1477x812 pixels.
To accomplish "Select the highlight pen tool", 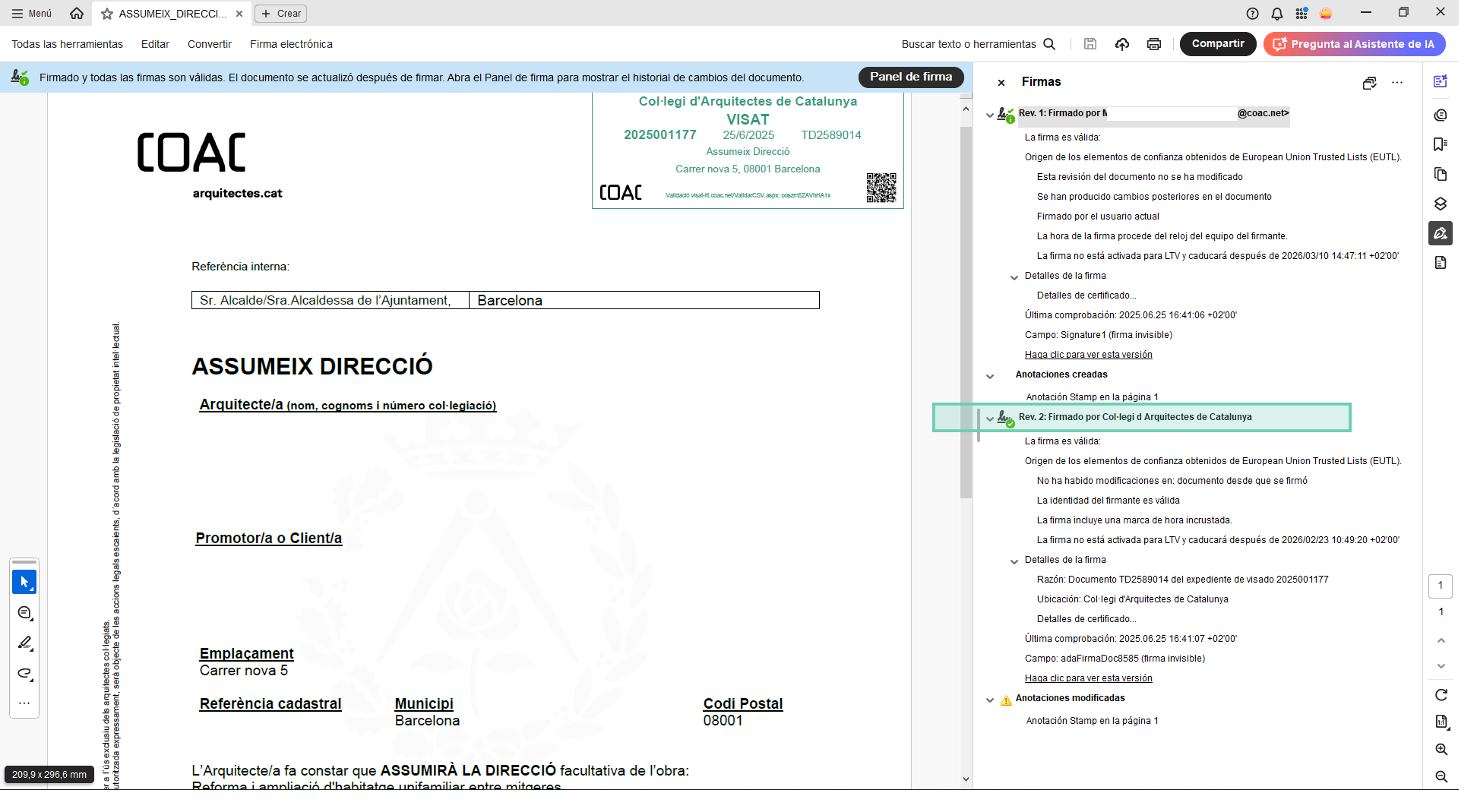I will point(24,643).
